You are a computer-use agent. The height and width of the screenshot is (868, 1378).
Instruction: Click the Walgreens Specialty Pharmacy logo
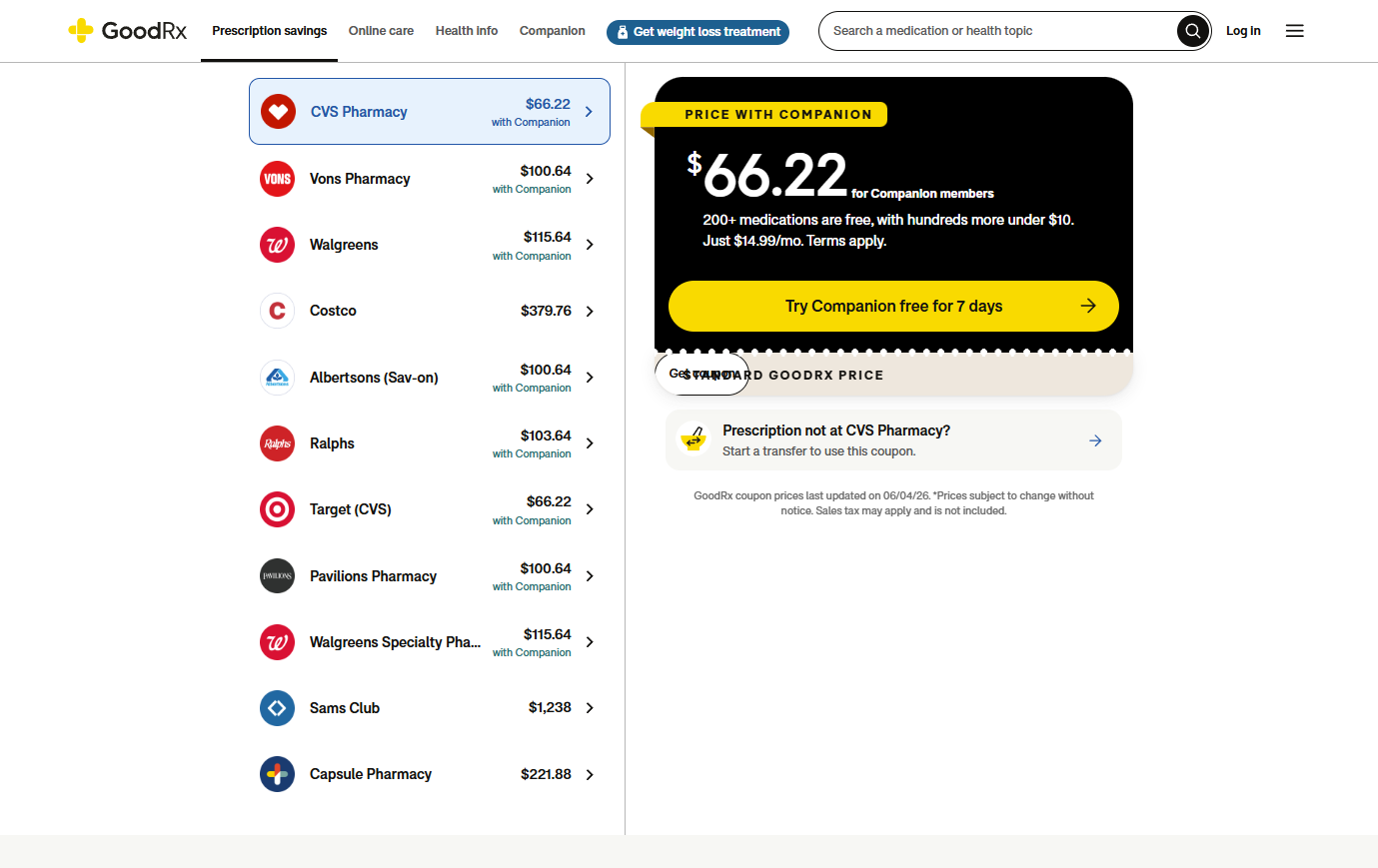[277, 642]
